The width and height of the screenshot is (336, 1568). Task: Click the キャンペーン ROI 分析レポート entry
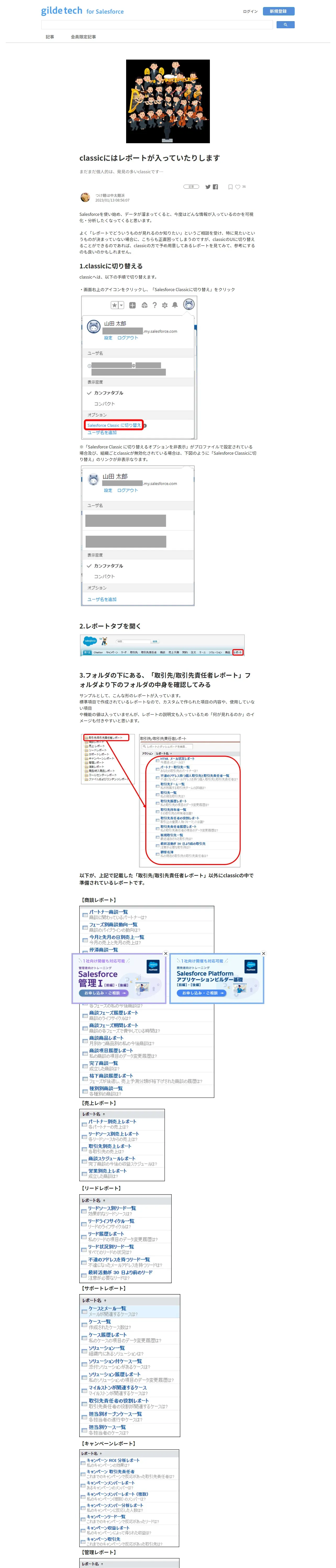113,1460
